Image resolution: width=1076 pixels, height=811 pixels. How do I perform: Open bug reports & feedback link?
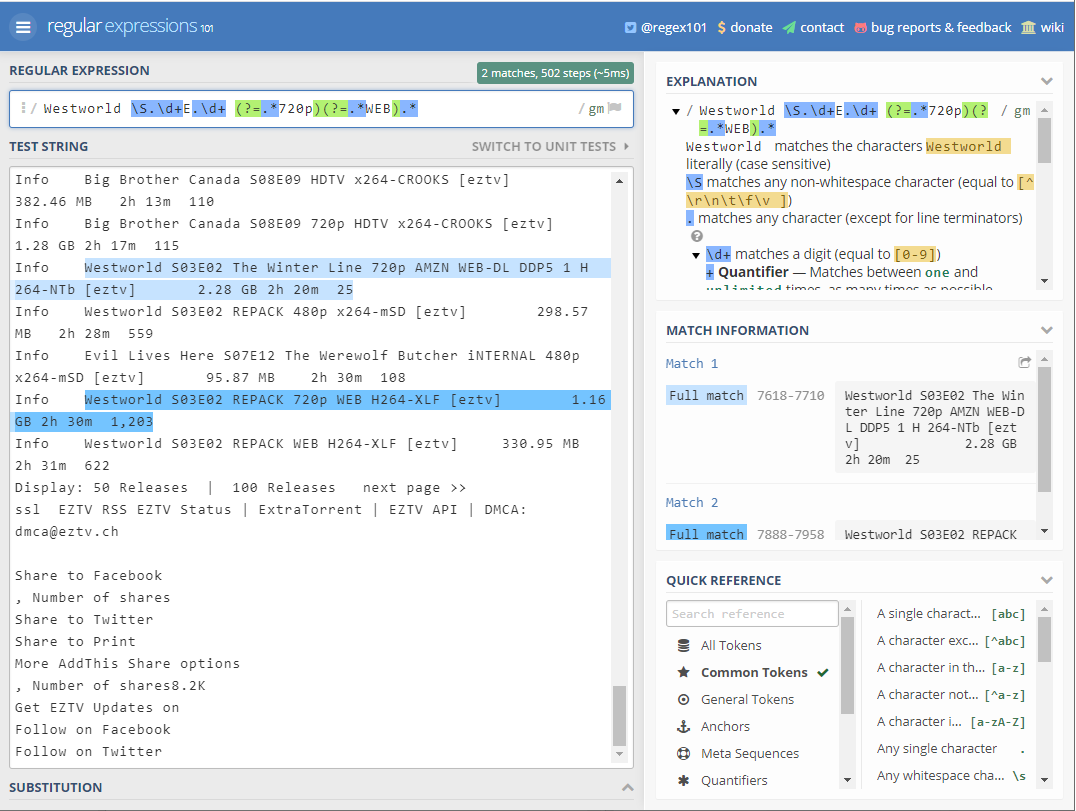click(x=933, y=27)
